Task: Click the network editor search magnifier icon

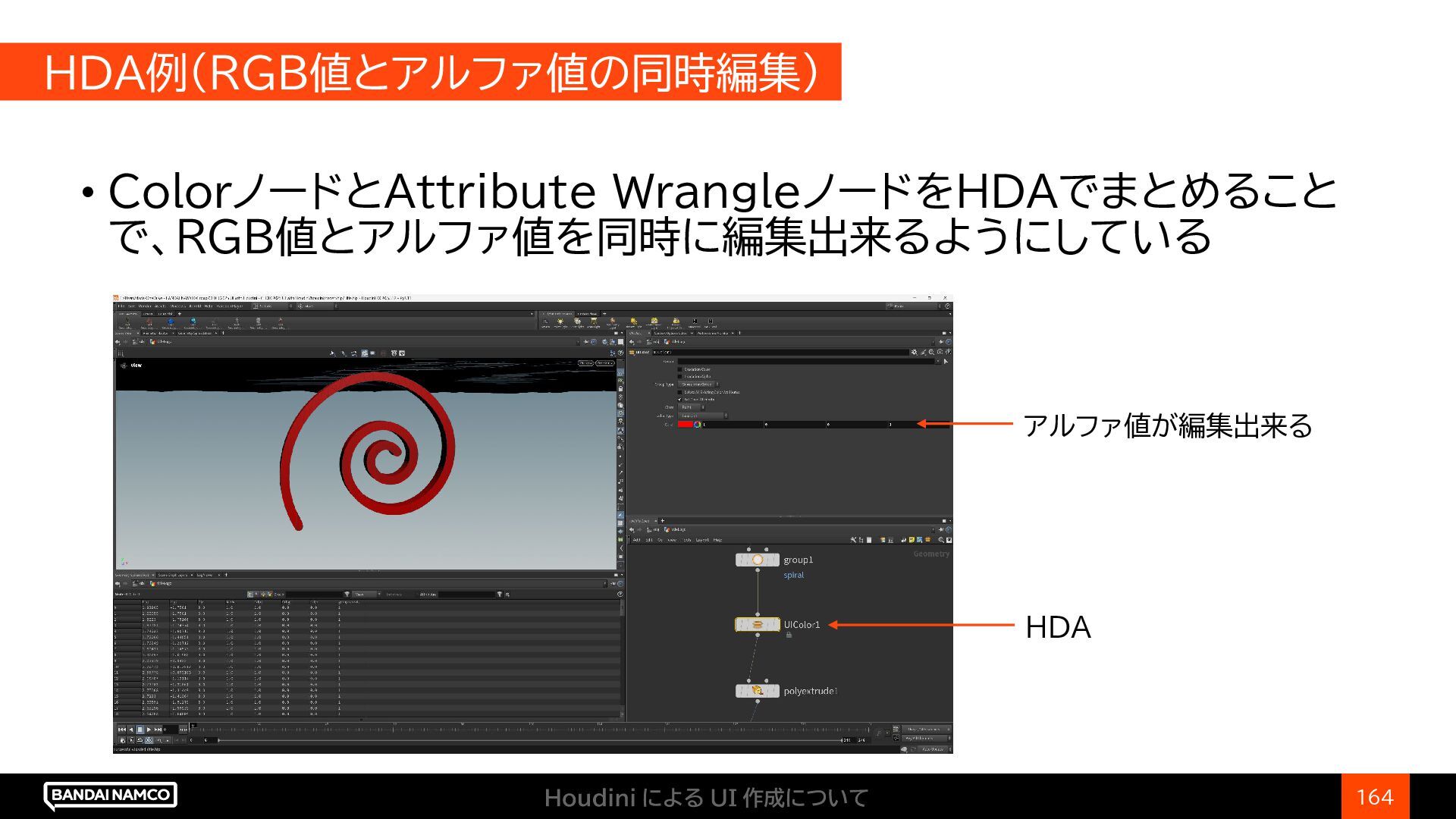Action: (x=941, y=540)
